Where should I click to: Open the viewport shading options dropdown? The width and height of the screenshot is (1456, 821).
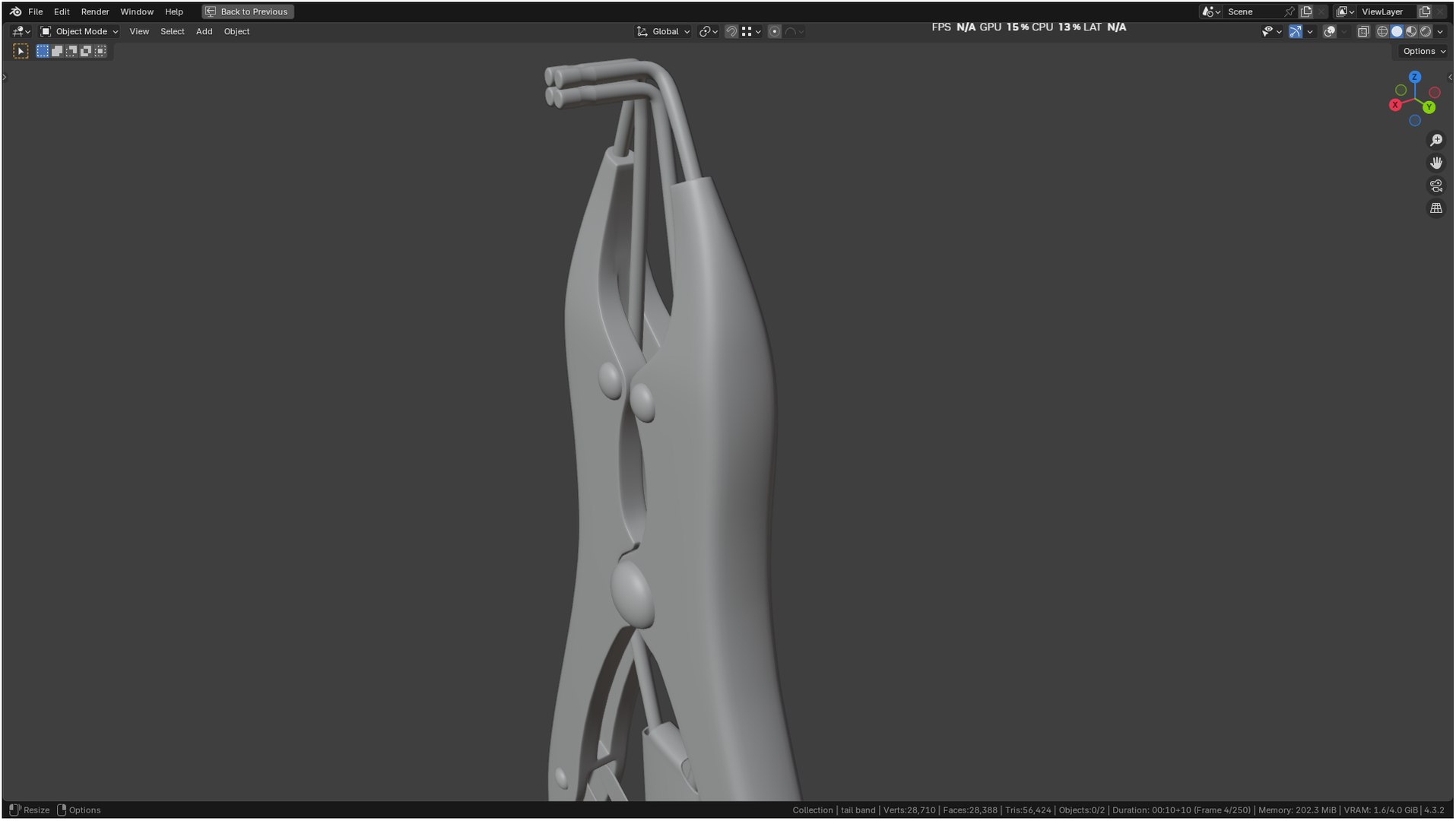[x=1441, y=31]
